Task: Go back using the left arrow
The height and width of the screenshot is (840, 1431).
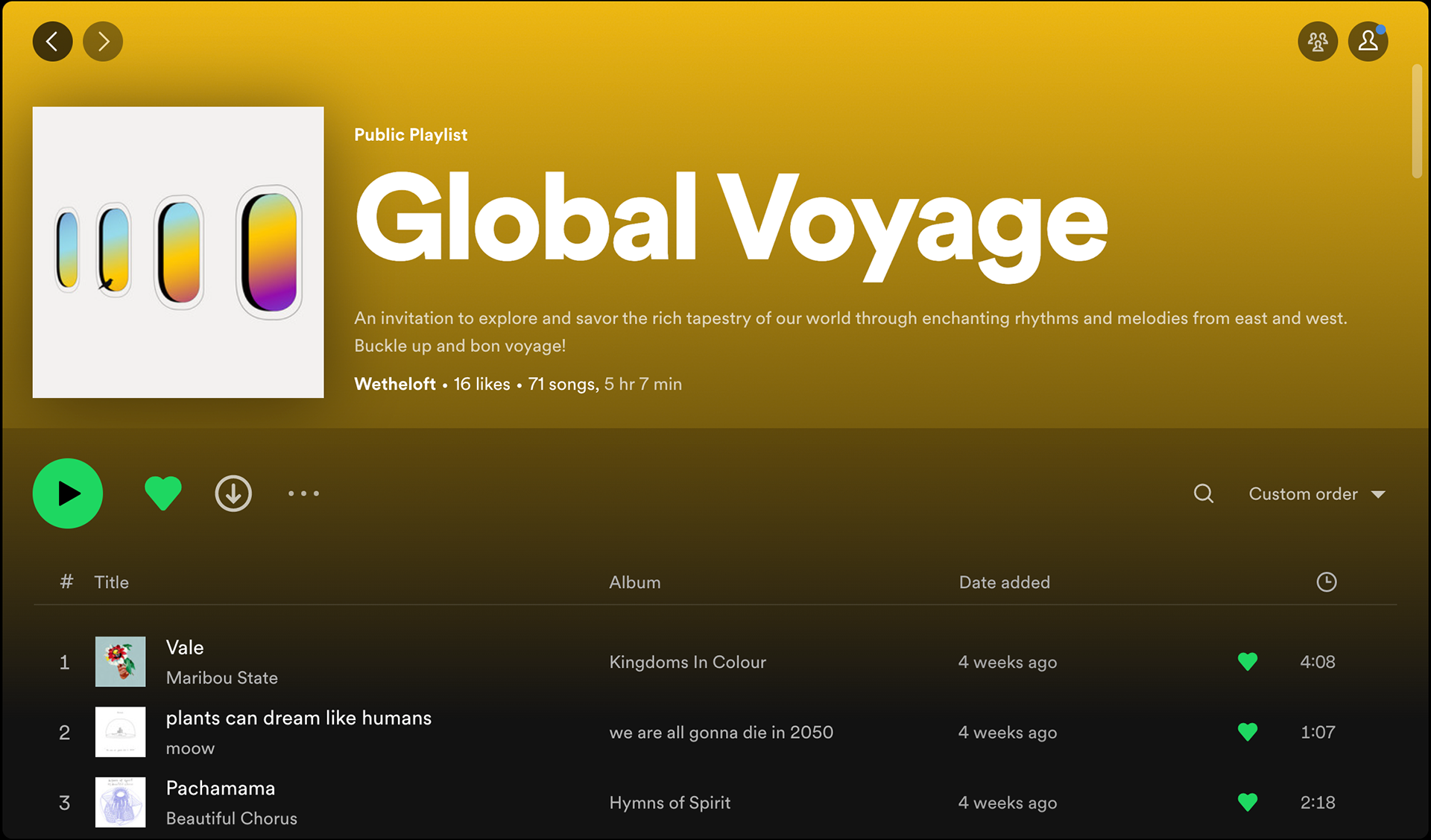Action: pyautogui.click(x=52, y=42)
